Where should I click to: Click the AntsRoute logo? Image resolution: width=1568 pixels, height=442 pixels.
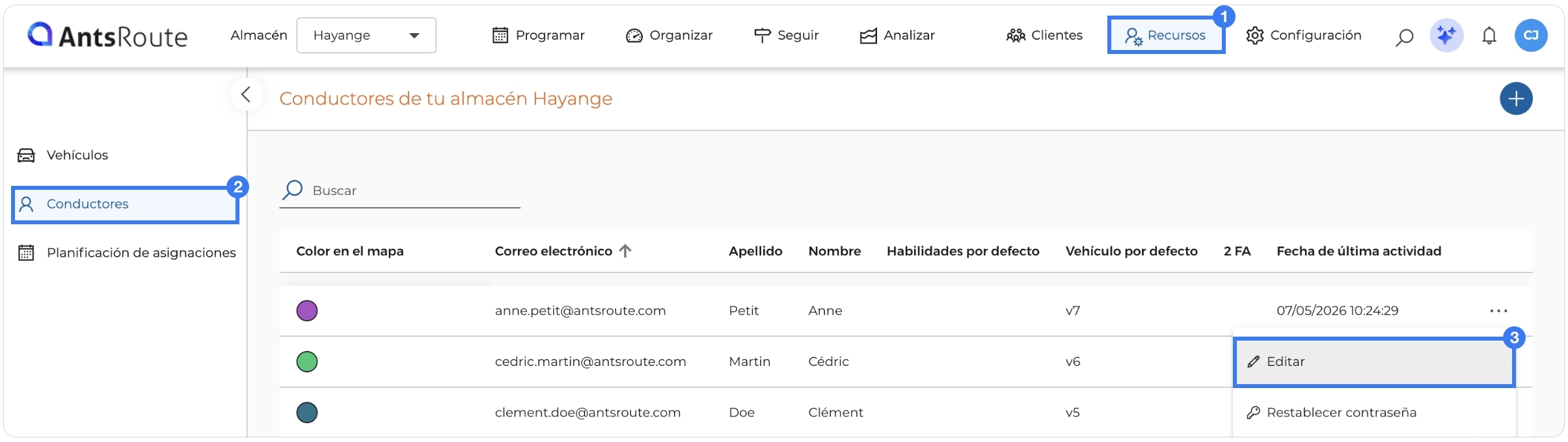coord(107,35)
